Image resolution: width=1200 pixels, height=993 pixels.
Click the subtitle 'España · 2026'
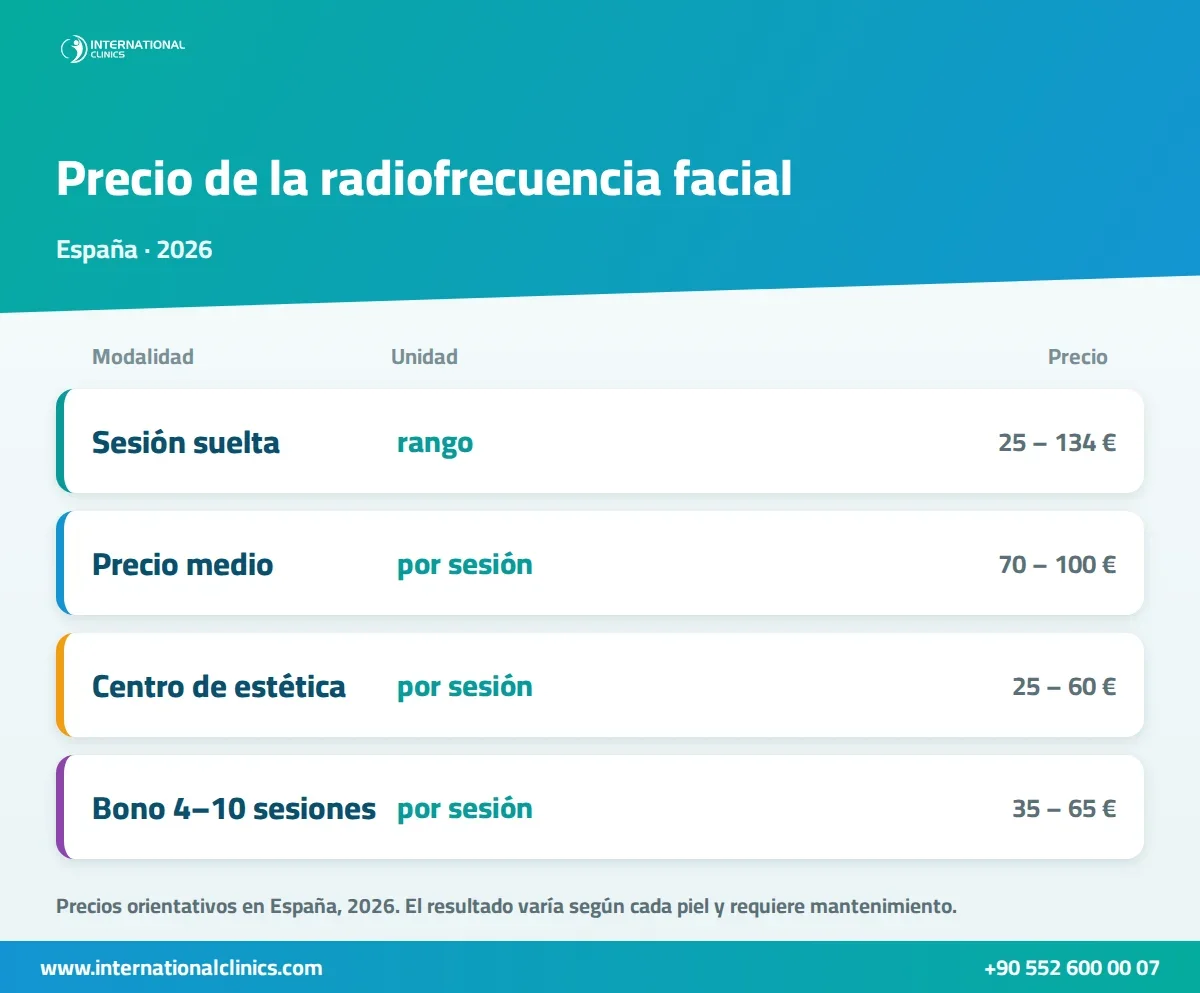pos(134,249)
